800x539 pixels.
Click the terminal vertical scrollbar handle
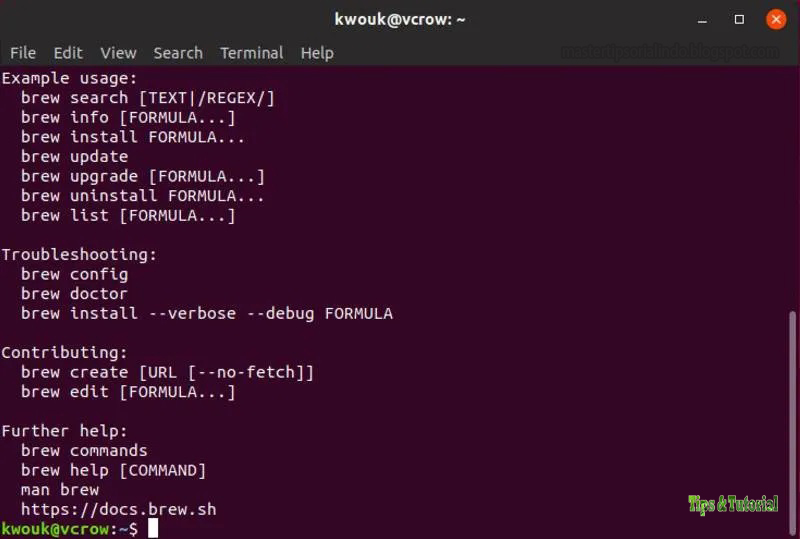point(792,423)
